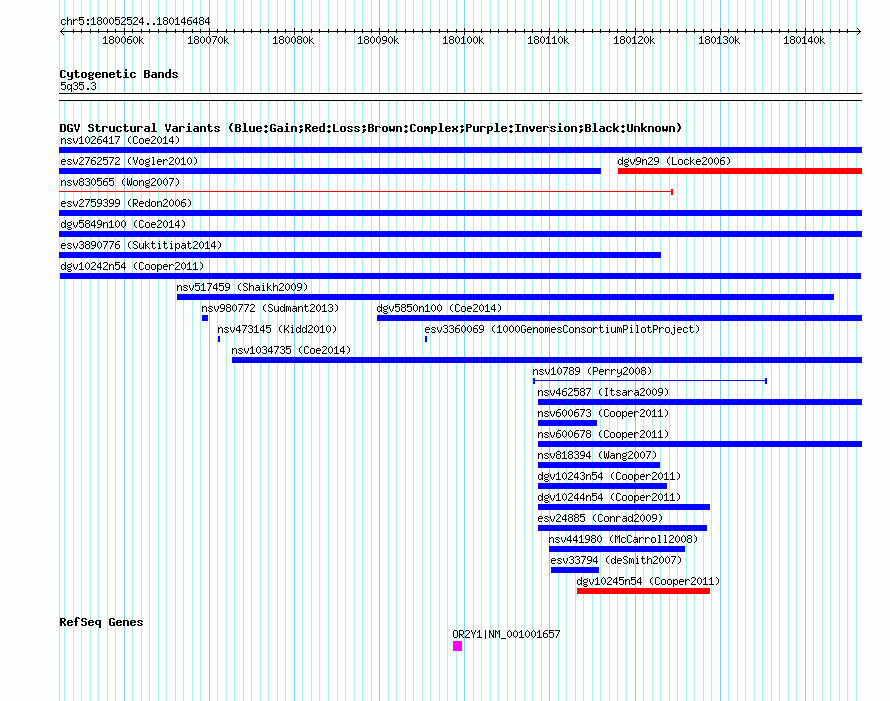Select the nsv1034735 (Coe2014) label
890x701 pixels.
tap(291, 350)
